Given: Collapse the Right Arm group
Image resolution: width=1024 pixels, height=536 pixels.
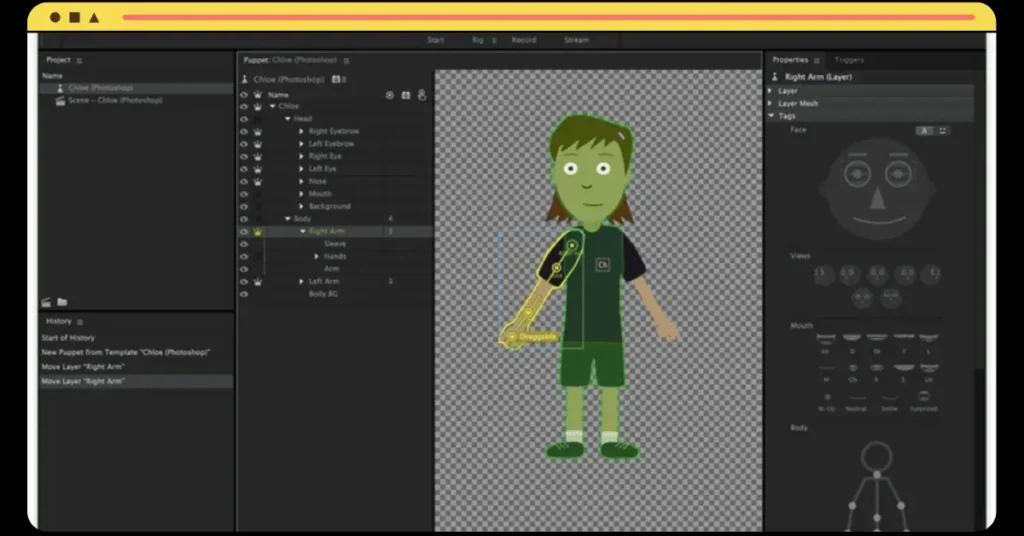Looking at the screenshot, I should coord(303,232).
